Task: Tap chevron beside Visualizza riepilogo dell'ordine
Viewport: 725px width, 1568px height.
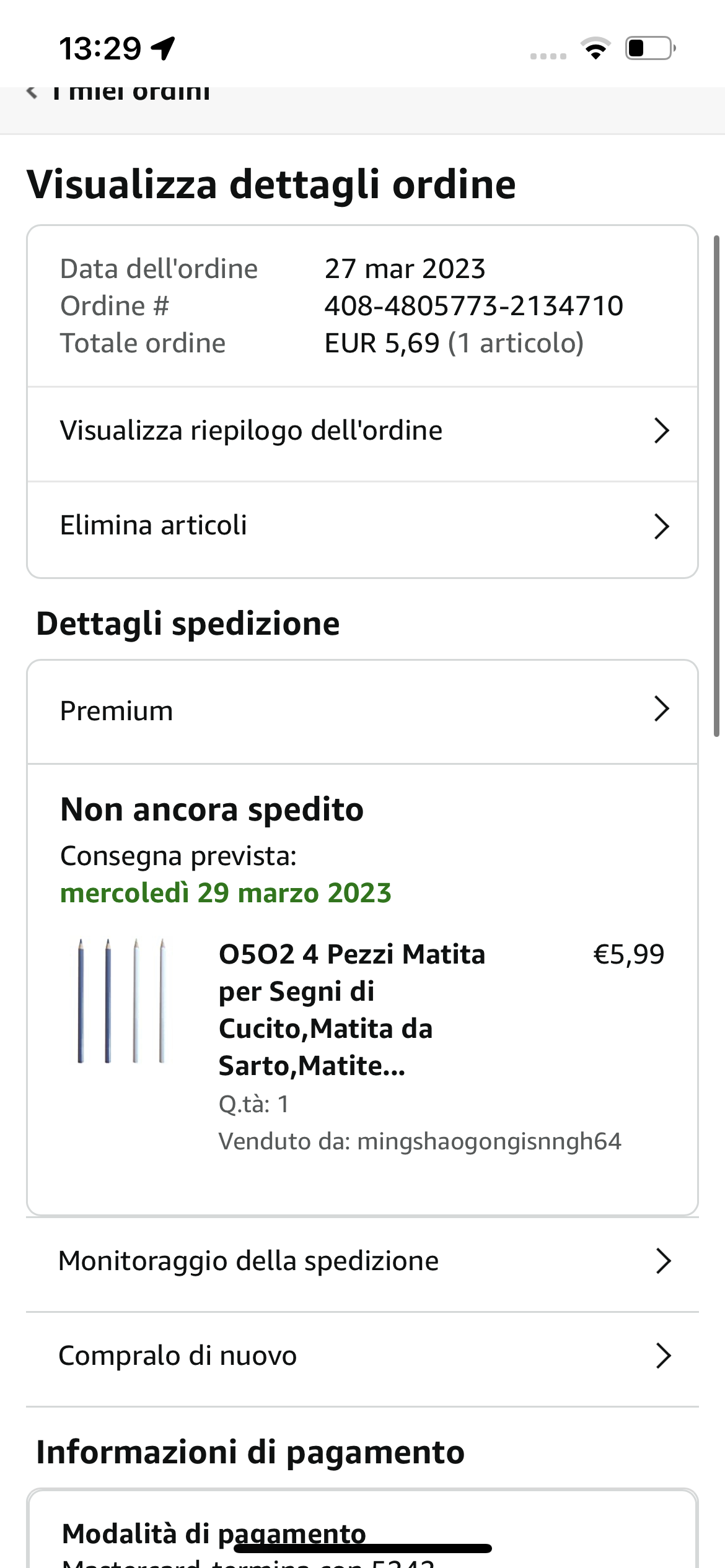Action: (x=661, y=430)
